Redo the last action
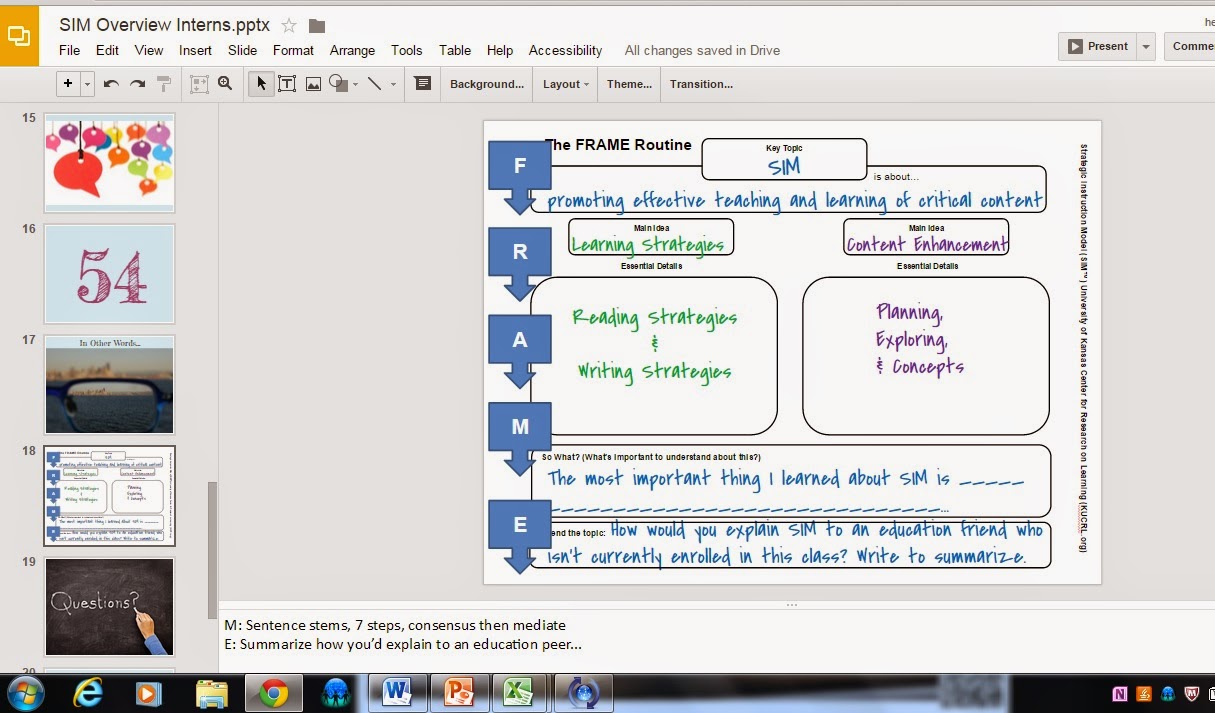This screenshot has height=713, width=1215. (x=138, y=84)
